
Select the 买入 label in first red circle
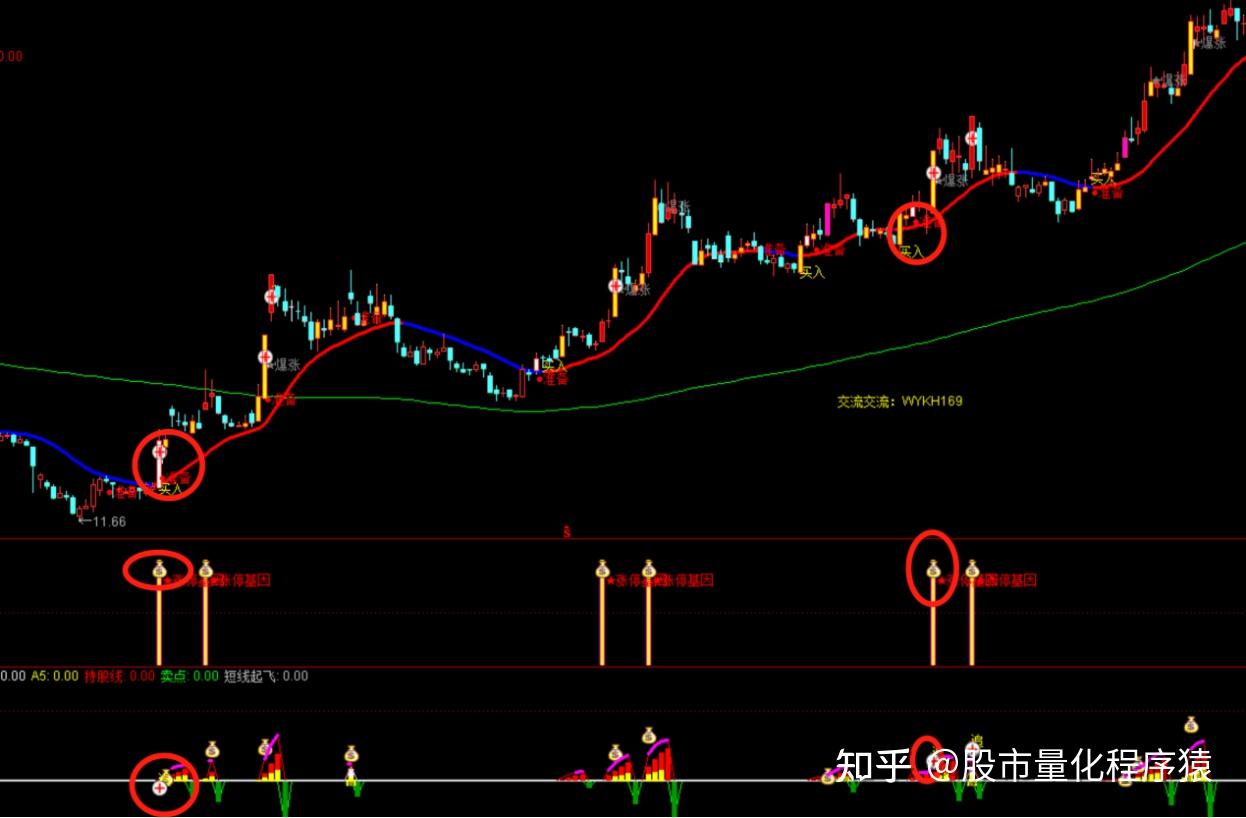click(x=171, y=489)
